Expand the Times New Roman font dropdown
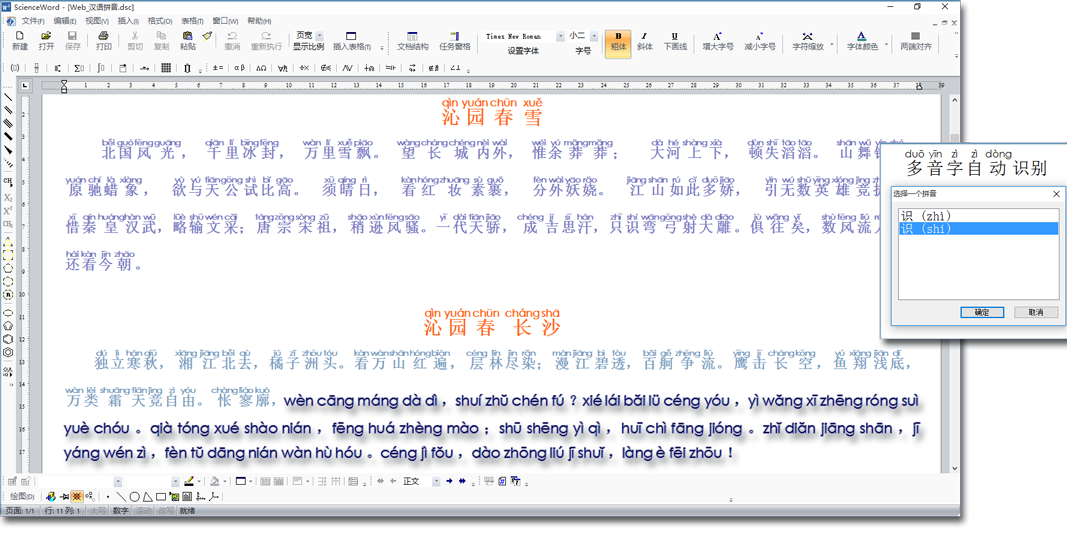Image resolution: width=1067 pixels, height=545 pixels. [x=560, y=37]
